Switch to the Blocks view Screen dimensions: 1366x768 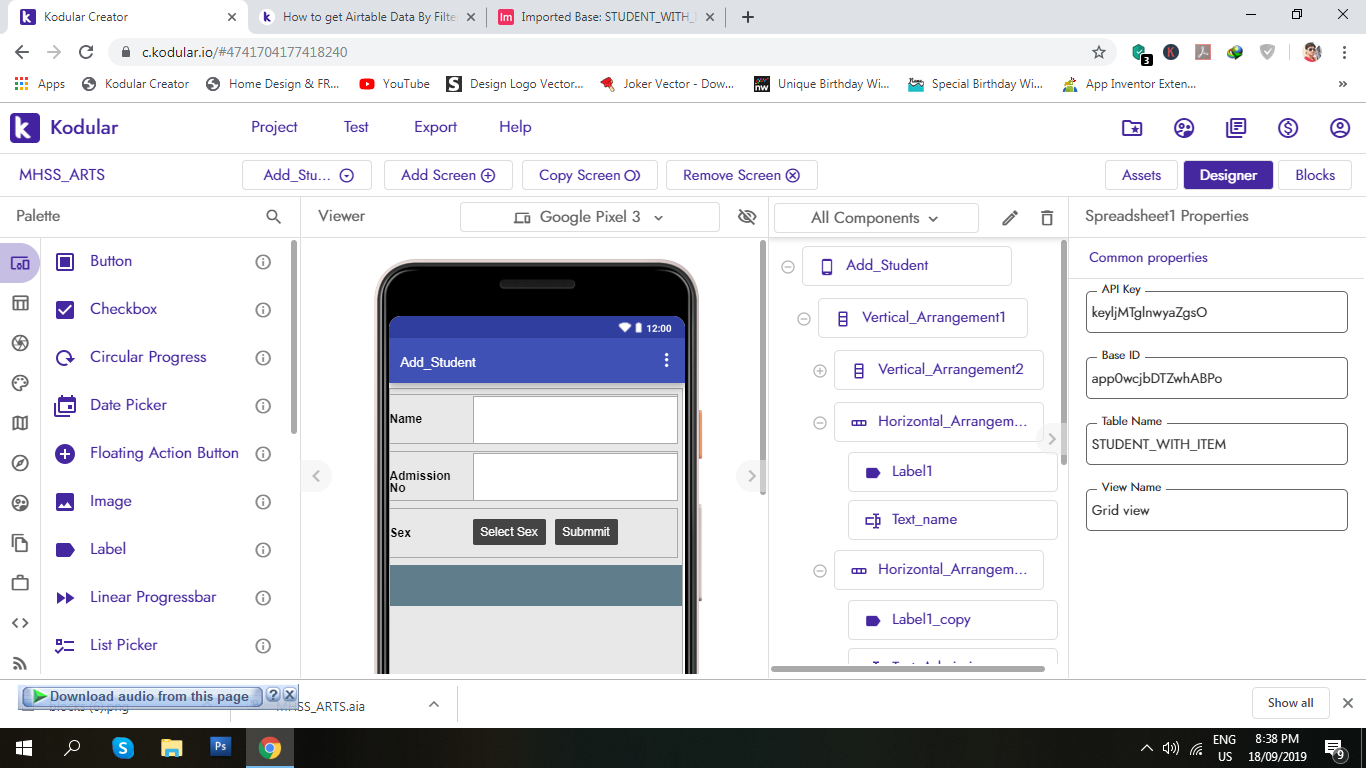[x=1314, y=175]
